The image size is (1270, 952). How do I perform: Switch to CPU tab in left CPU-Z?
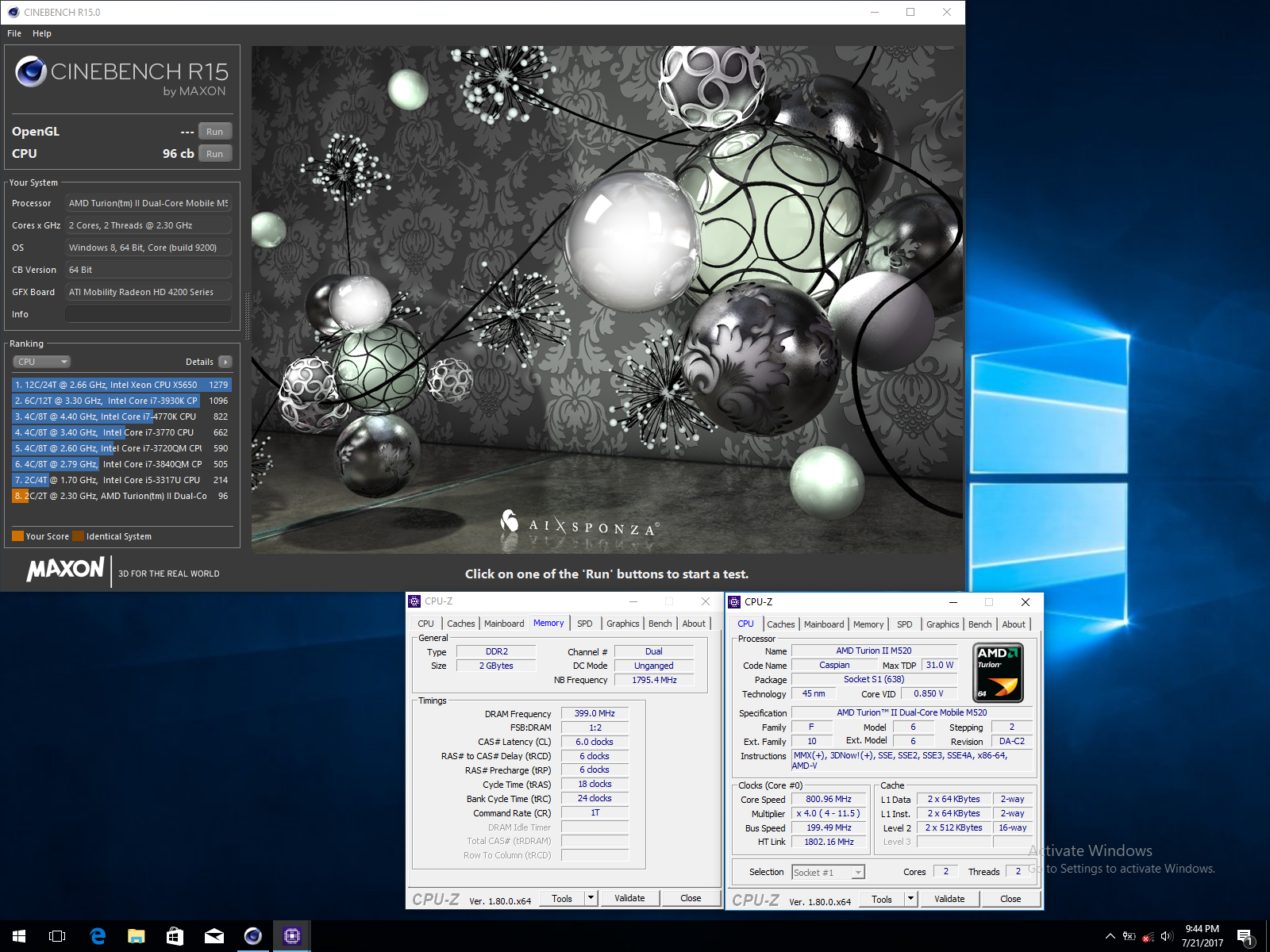tap(426, 624)
